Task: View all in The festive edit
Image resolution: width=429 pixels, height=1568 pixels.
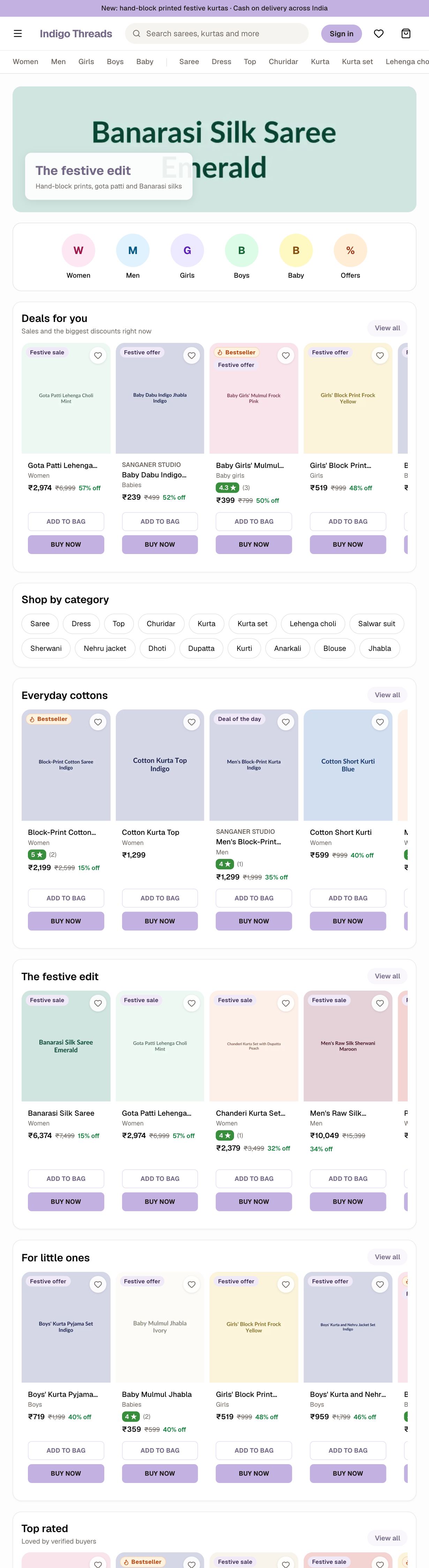Action: (387, 976)
